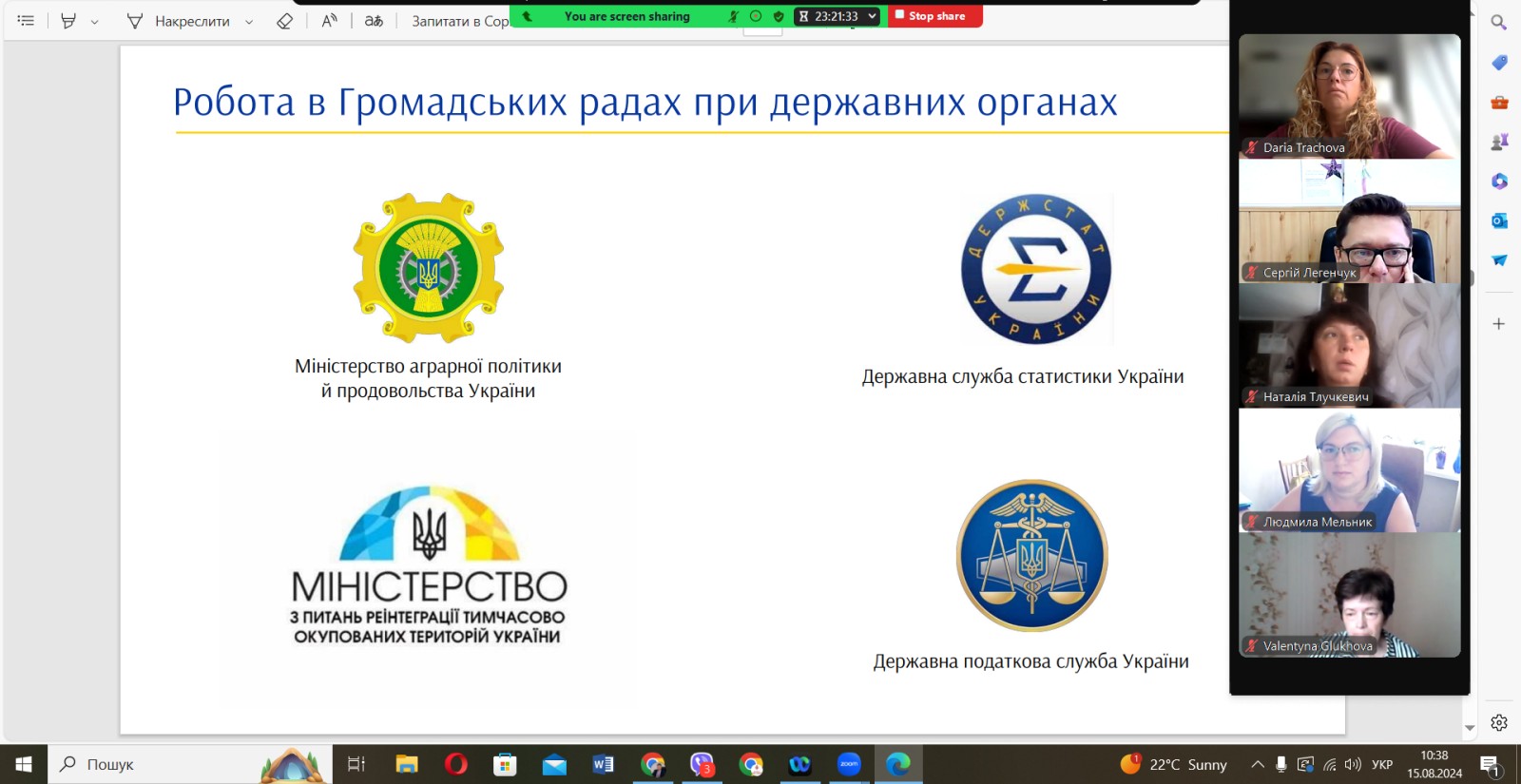
Task: Open Outlook in Edge sidebar
Action: click(1499, 220)
